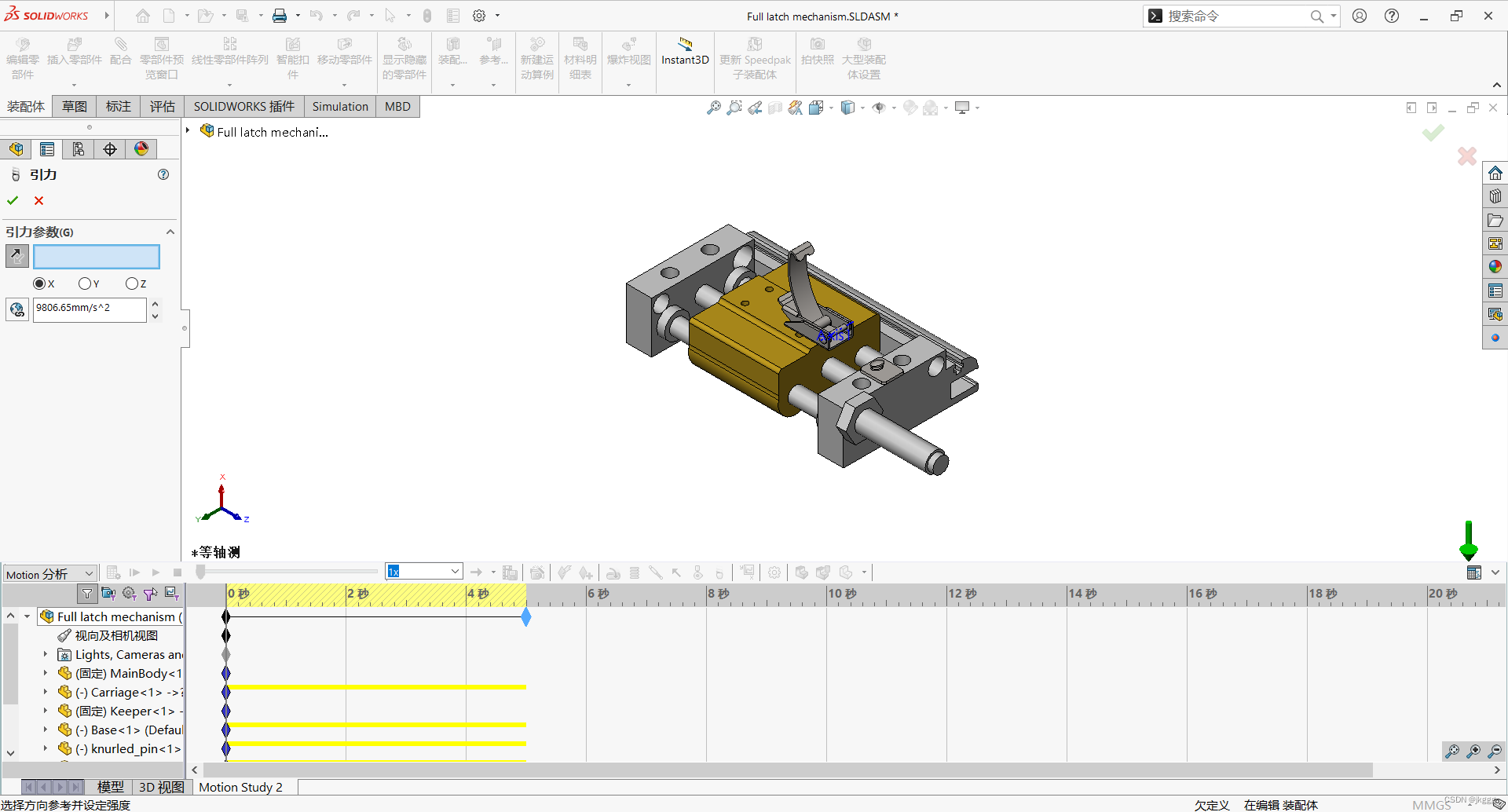The image size is (1508, 812).
Task: Select the Y direction radio button
Action: click(85, 283)
